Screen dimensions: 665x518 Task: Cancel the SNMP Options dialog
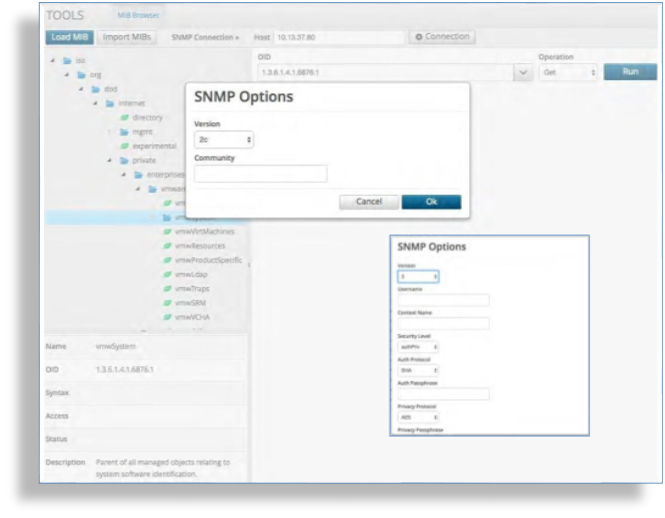(x=369, y=202)
